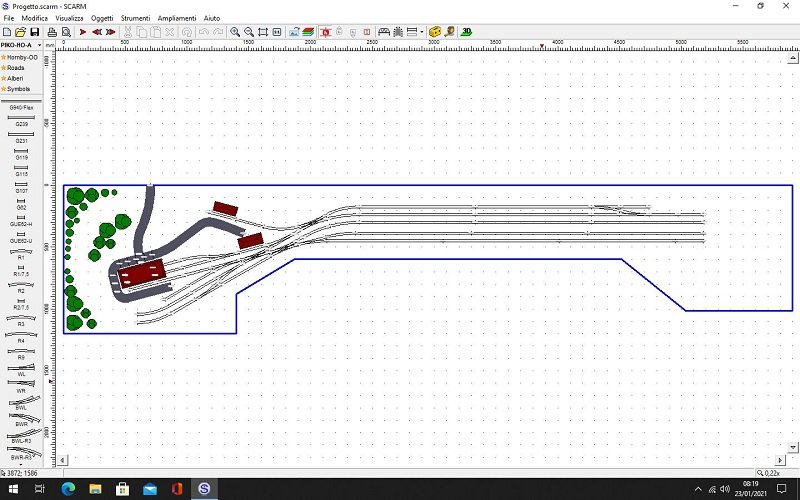This screenshot has height=500, width=800.
Task: Click the Save project toolbar icon
Action: [36, 32]
